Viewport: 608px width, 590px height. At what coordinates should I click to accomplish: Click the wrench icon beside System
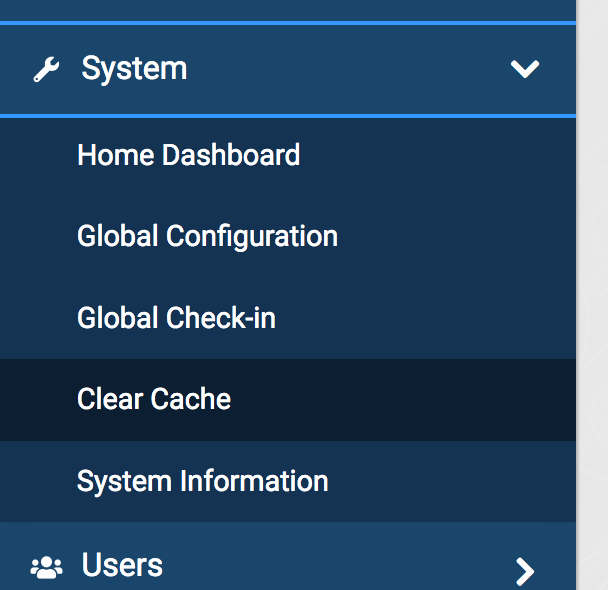click(x=46, y=69)
